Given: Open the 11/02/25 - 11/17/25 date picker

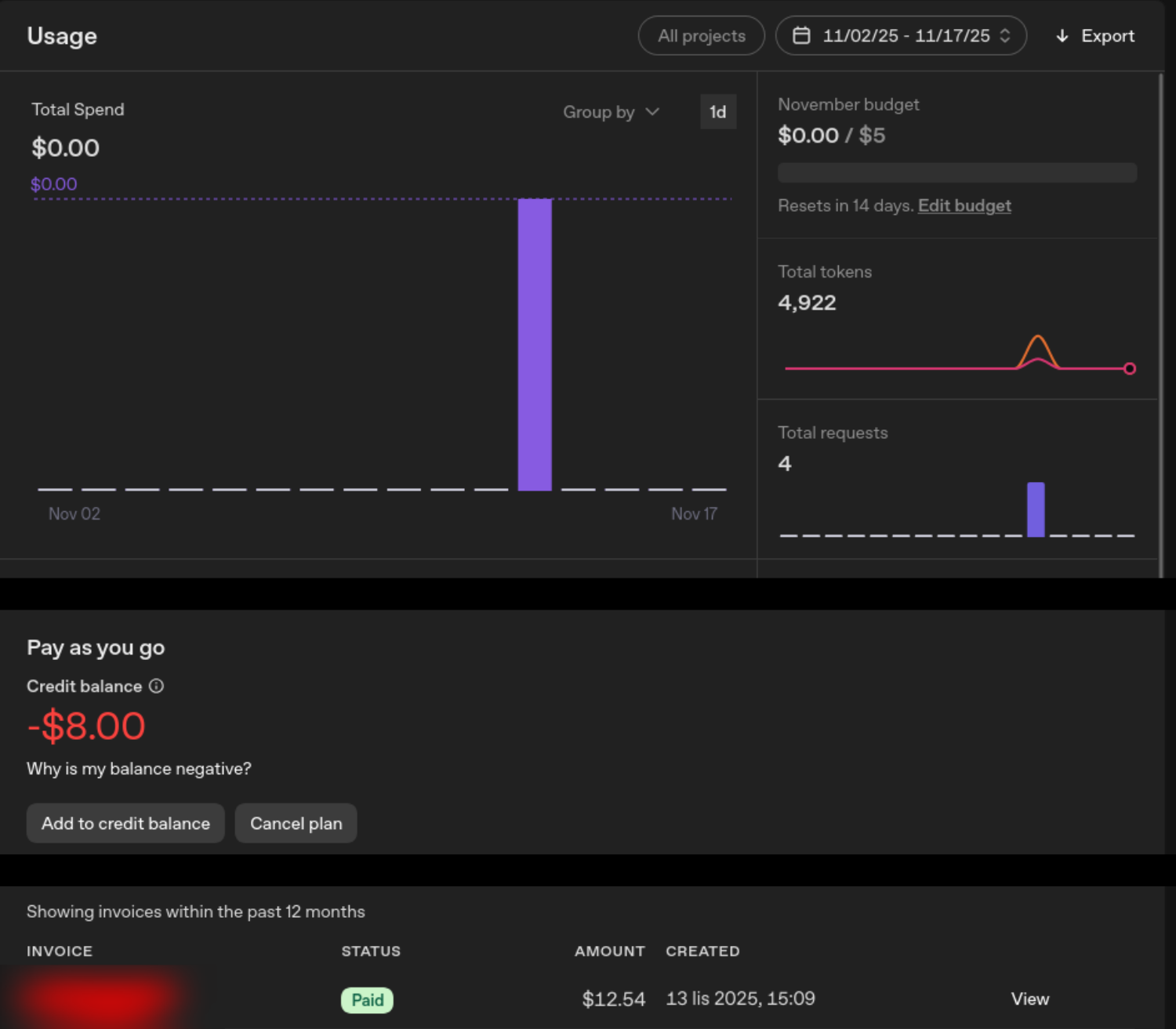Looking at the screenshot, I should click(x=901, y=36).
